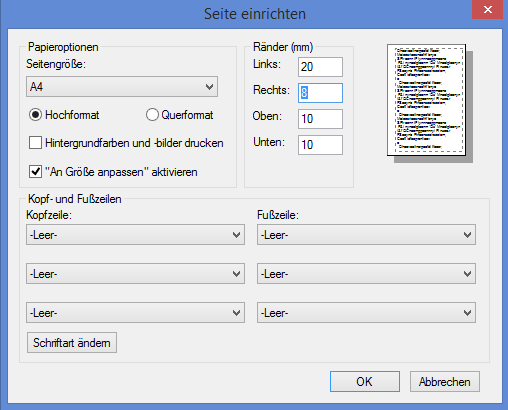The width and height of the screenshot is (508, 410).
Task: Confirm with the OK button
Action: (x=365, y=382)
